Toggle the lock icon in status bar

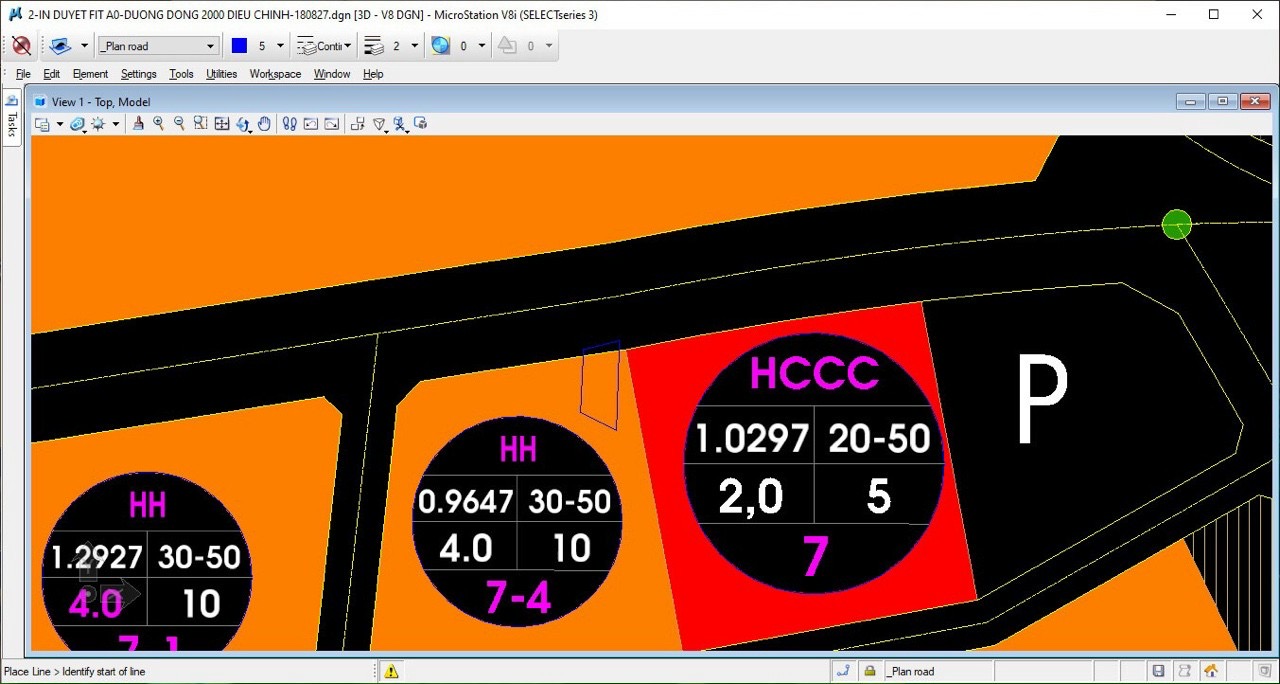[870, 671]
